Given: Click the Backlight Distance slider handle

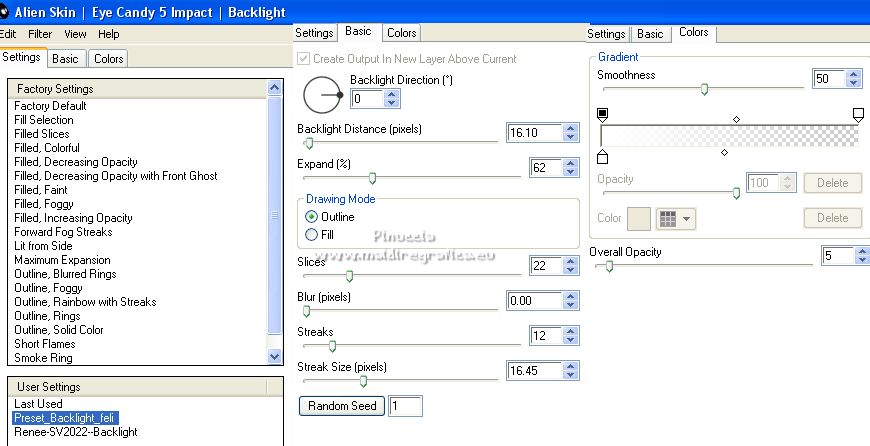Looking at the screenshot, I should pos(309,144).
